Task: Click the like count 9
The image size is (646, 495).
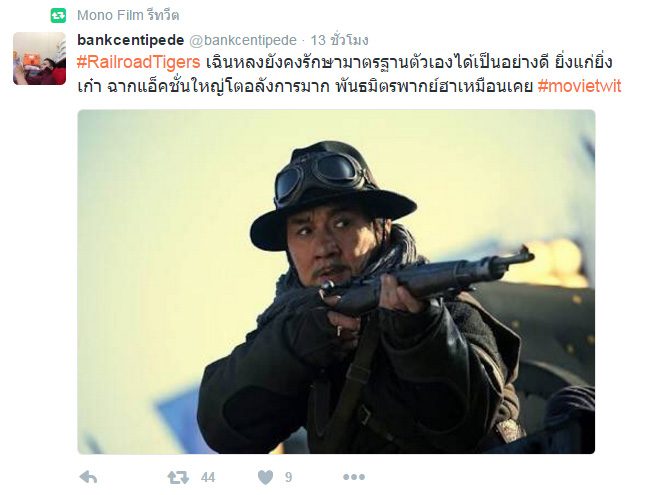Action: coord(288,477)
